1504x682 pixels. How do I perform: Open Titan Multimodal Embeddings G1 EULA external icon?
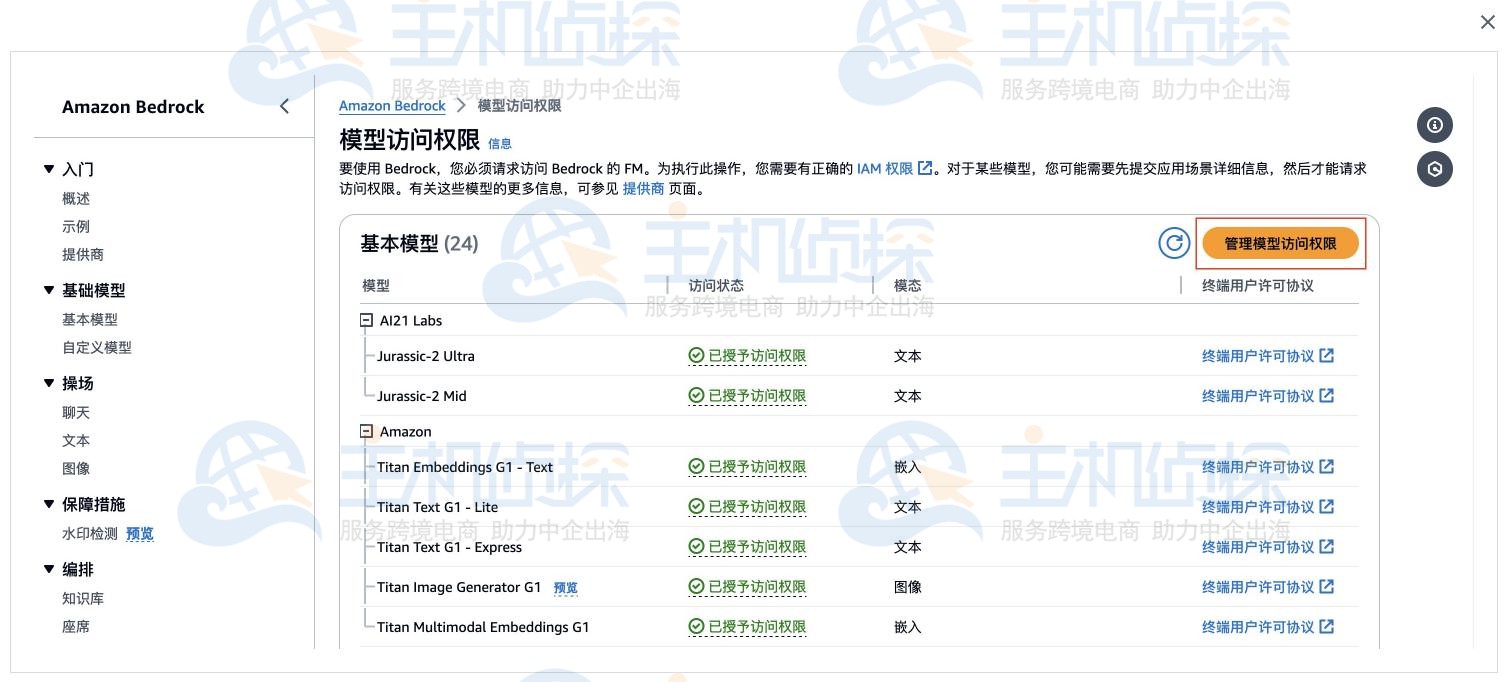1326,627
